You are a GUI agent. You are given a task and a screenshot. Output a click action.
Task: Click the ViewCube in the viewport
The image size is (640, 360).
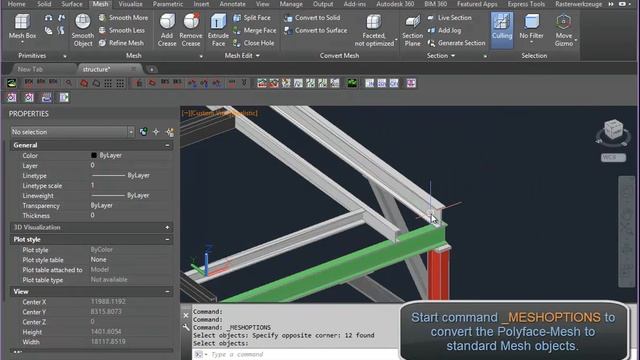coord(613,130)
